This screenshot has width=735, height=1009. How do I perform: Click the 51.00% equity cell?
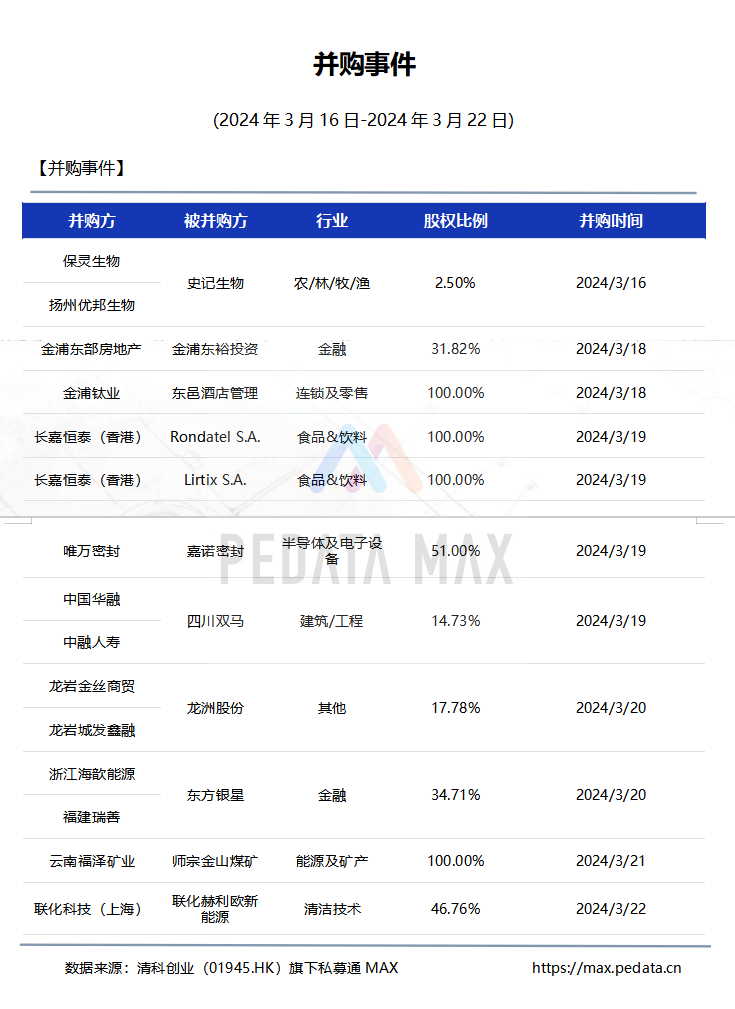(x=456, y=551)
